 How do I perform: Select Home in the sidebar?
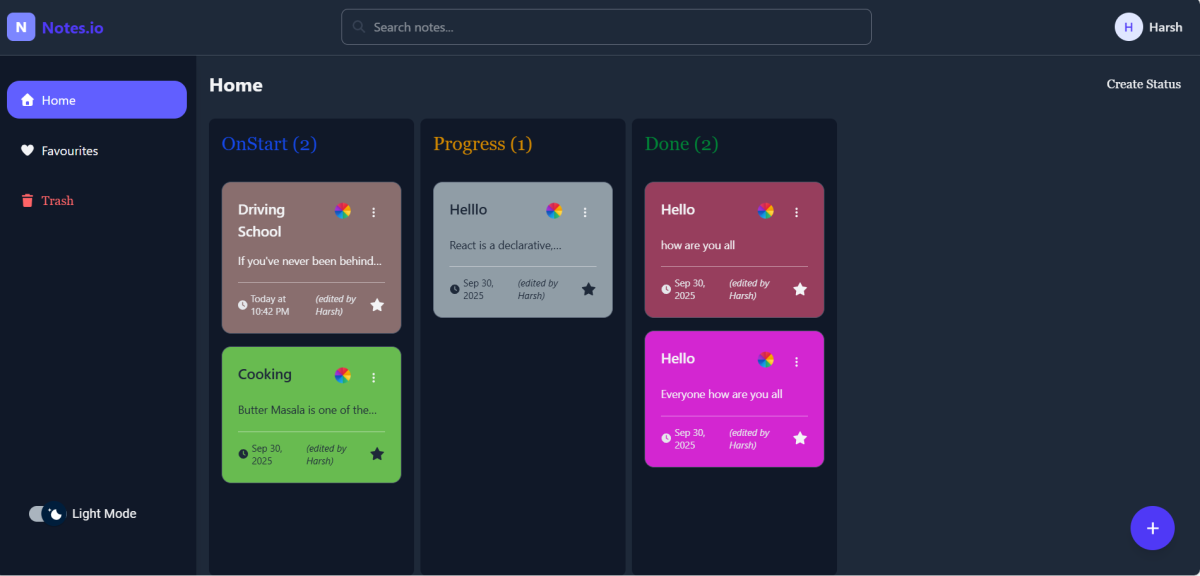pos(96,100)
